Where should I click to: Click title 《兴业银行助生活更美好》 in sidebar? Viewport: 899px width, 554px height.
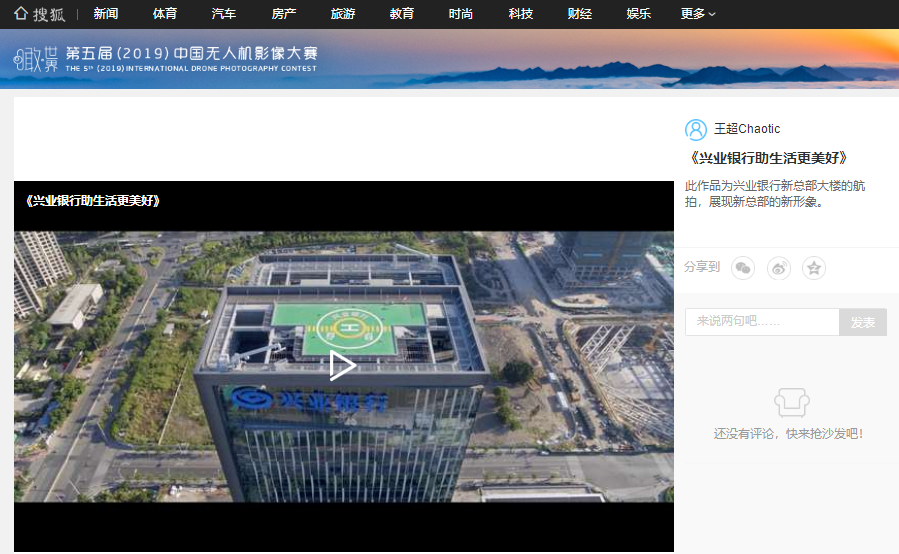(x=769, y=158)
